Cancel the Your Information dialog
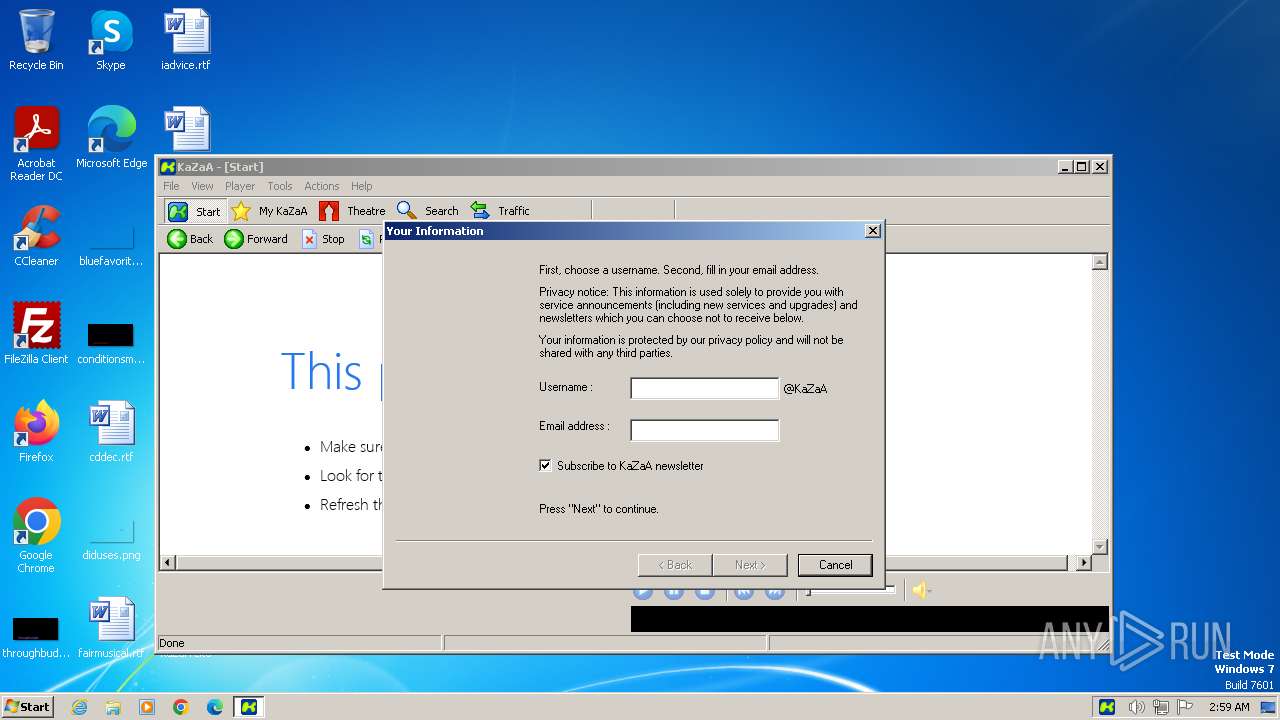This screenshot has height=720, width=1280. (835, 565)
